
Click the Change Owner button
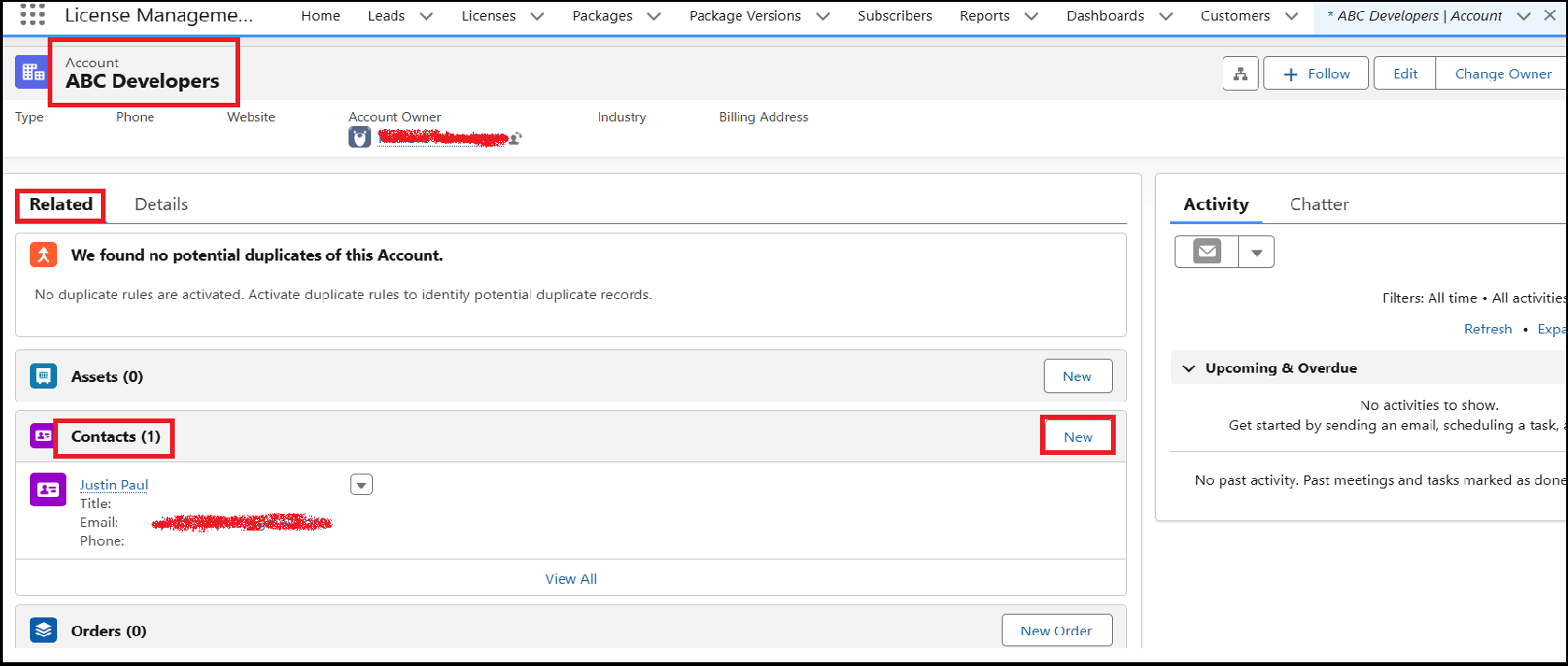click(x=1502, y=74)
